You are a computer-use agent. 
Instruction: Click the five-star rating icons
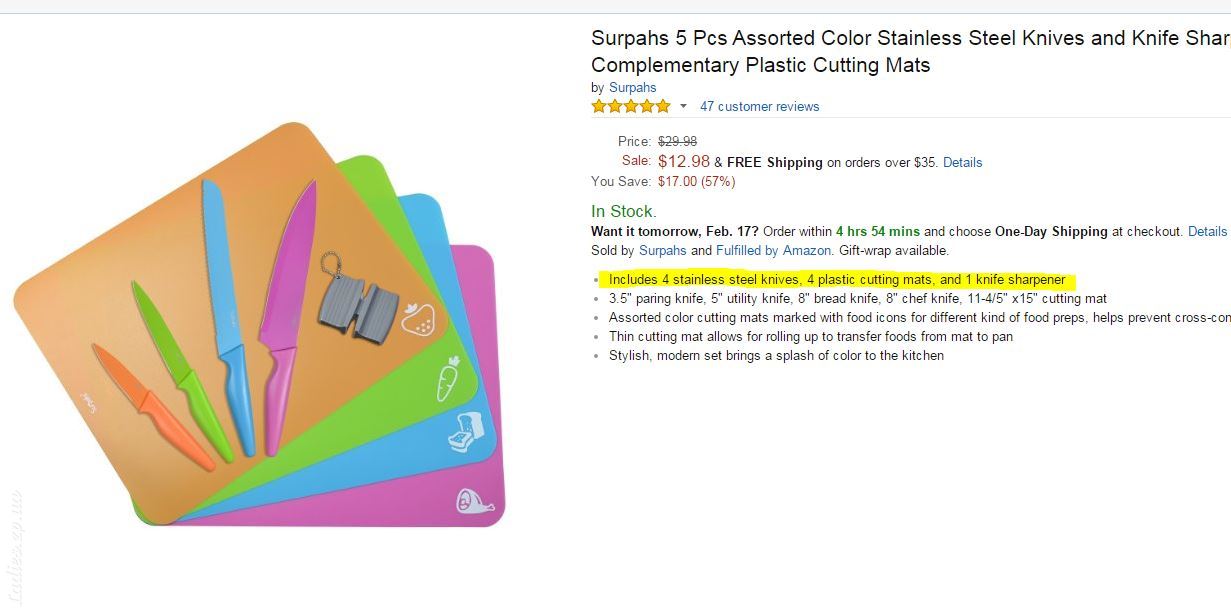[631, 106]
